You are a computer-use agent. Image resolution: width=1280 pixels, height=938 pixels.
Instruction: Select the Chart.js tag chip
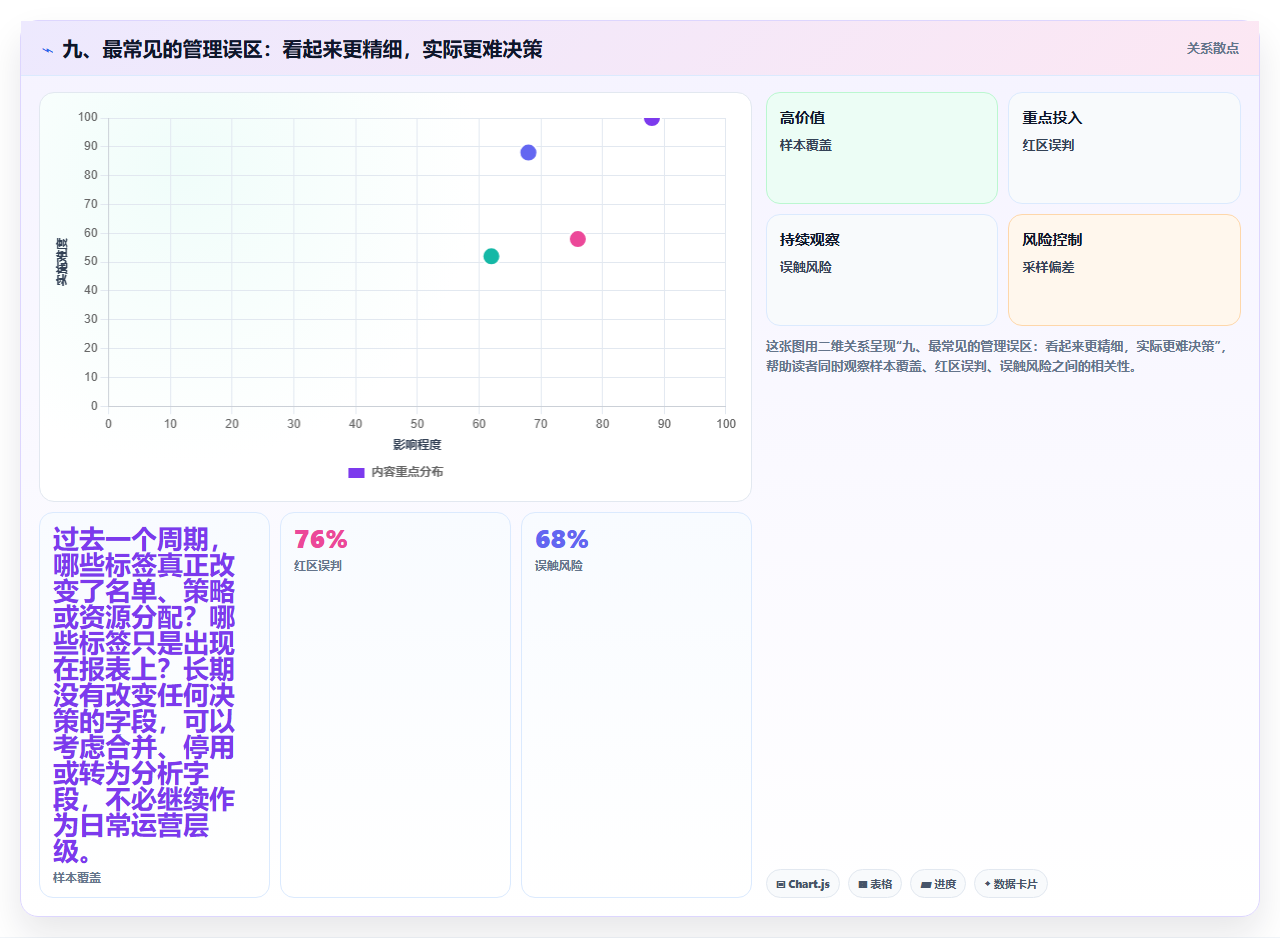[803, 884]
